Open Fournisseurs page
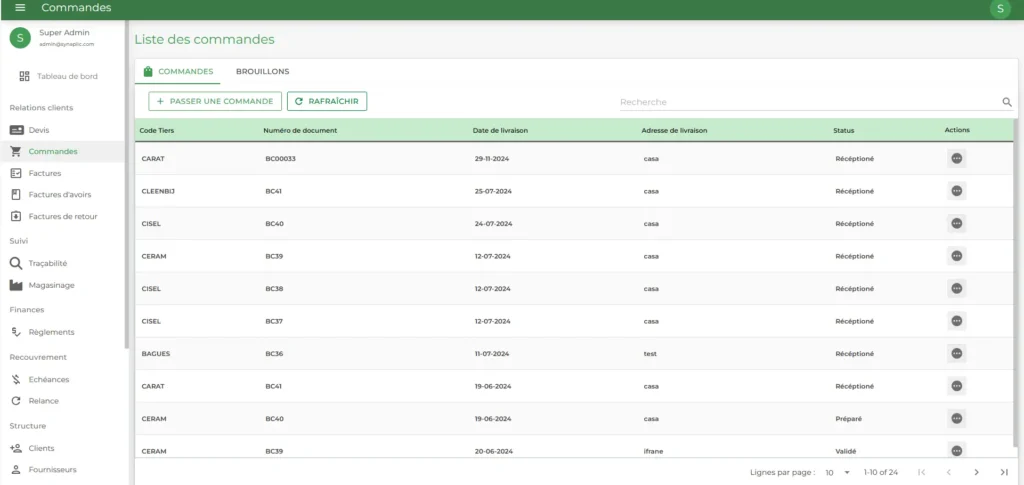The width and height of the screenshot is (1024, 485). [x=63, y=470]
